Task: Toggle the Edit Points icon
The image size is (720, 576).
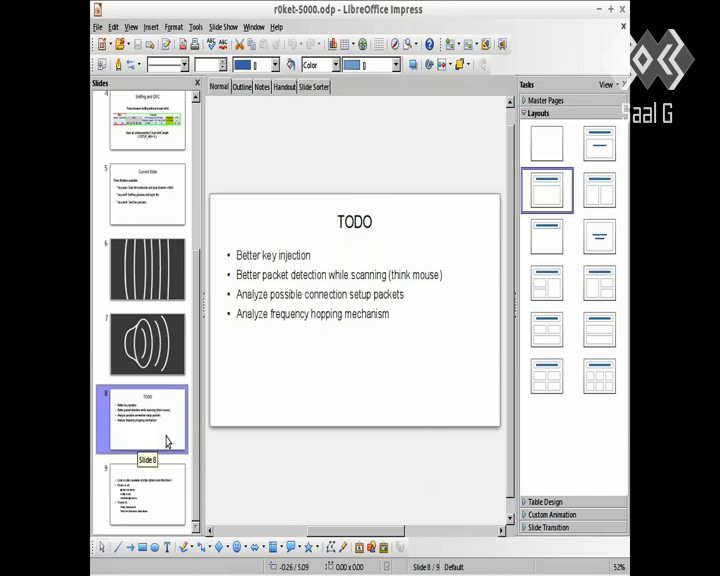Action: coord(331,547)
